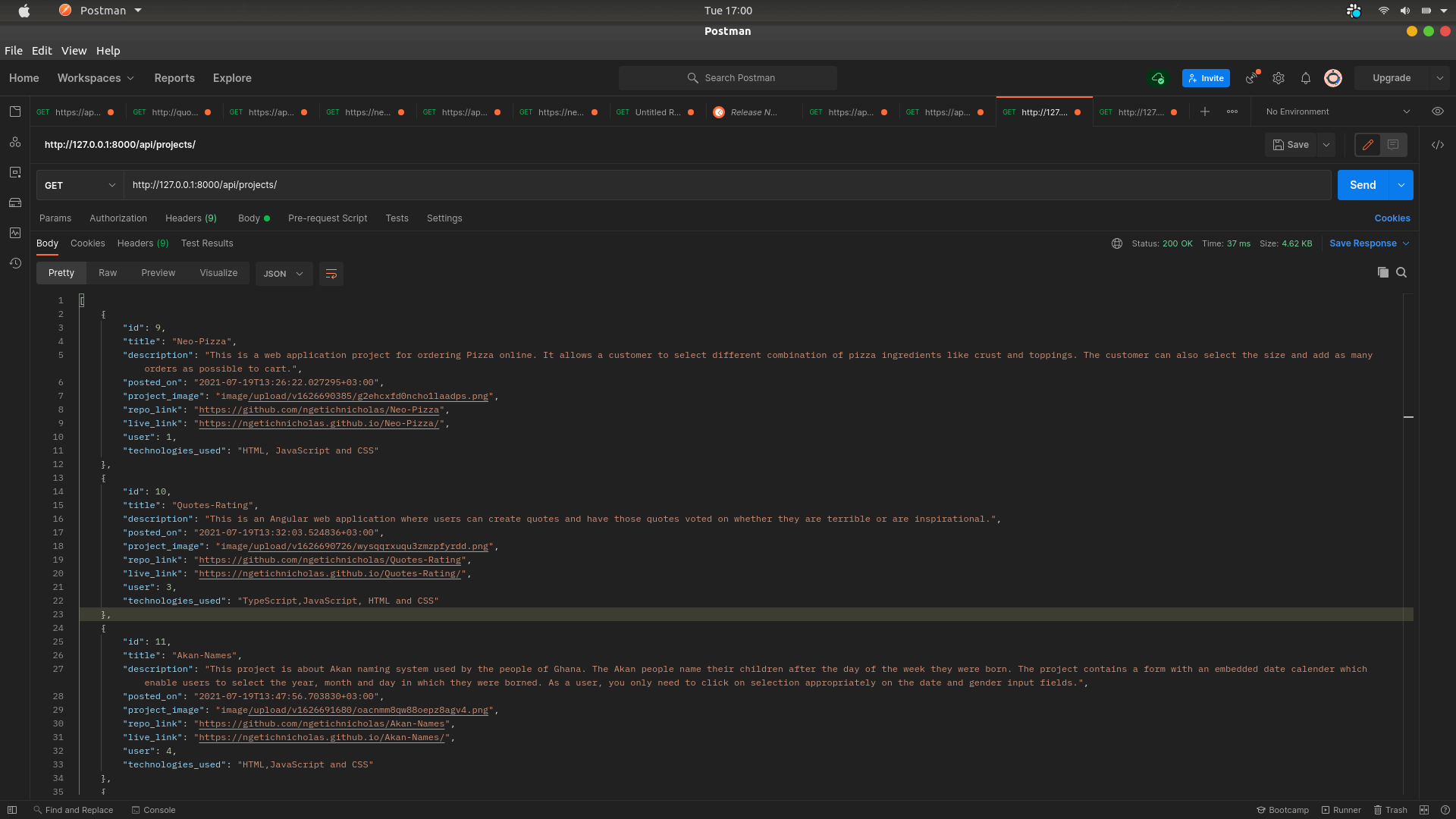Switch to the Pre-request Script tab
The image size is (1456, 819).
(x=328, y=218)
